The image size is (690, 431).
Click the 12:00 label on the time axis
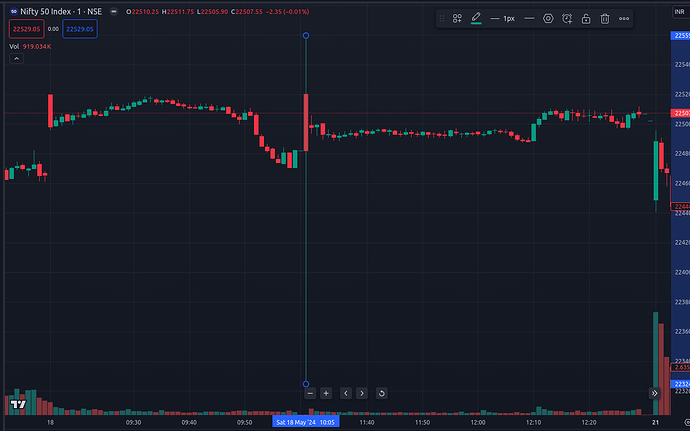coord(478,422)
